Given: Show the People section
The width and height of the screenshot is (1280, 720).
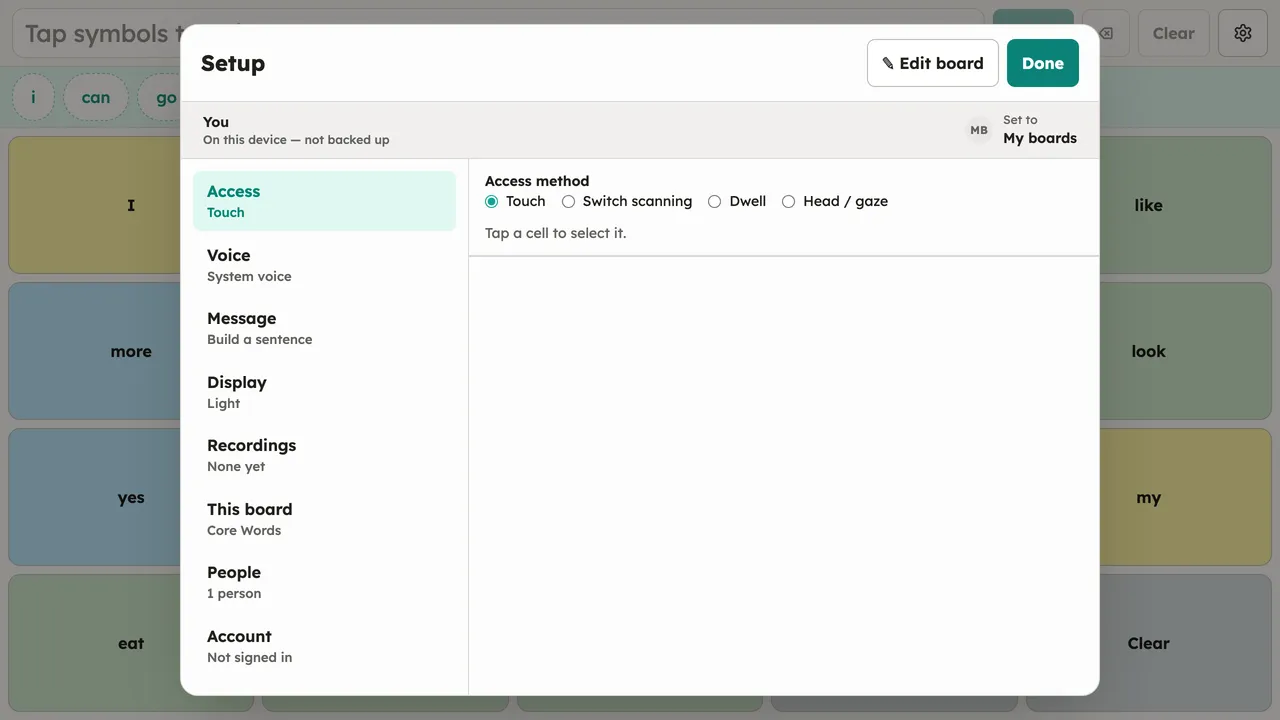Looking at the screenshot, I should point(324,582).
